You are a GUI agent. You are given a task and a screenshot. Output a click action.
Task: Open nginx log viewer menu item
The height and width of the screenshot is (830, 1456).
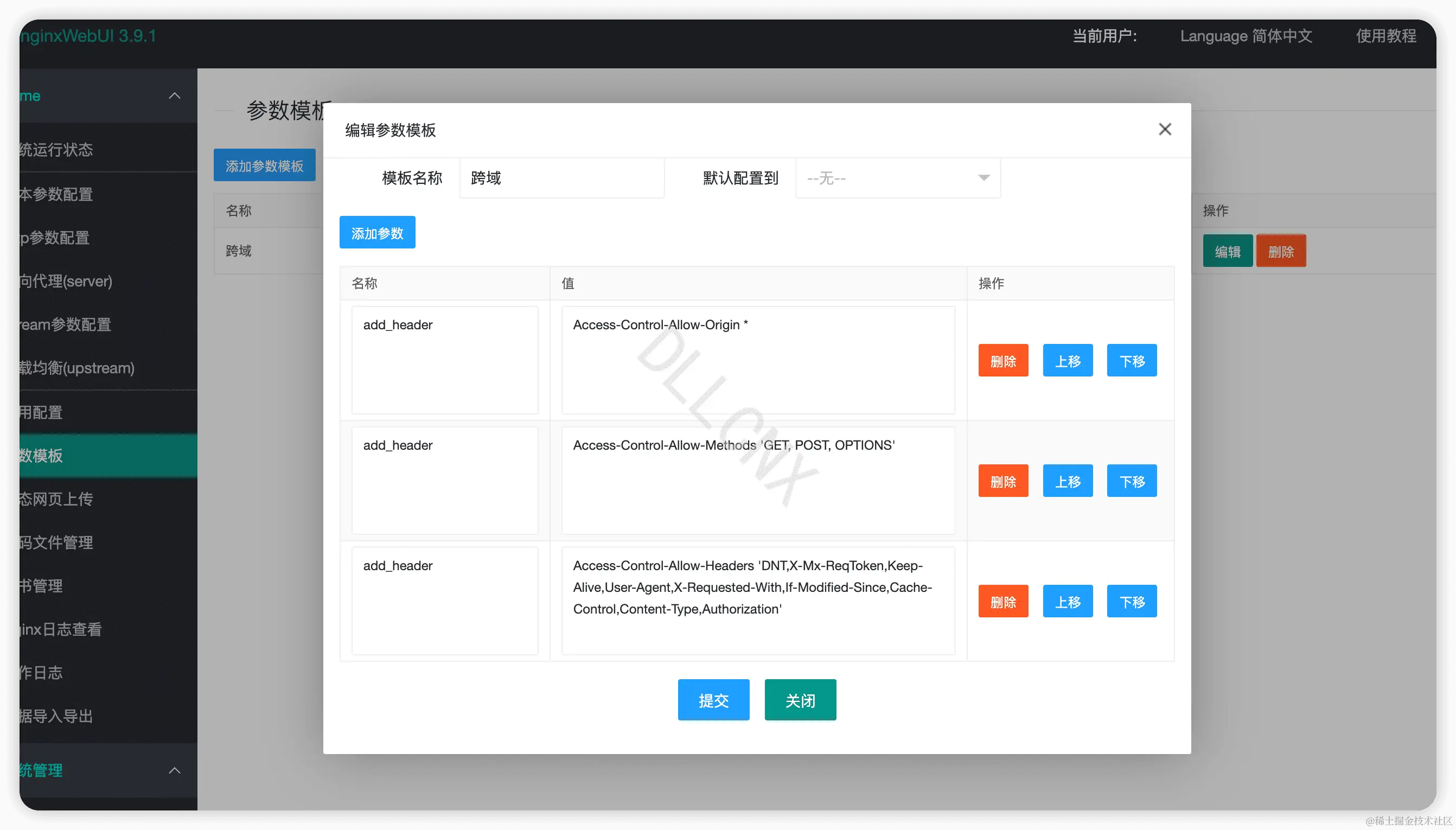tap(60, 629)
